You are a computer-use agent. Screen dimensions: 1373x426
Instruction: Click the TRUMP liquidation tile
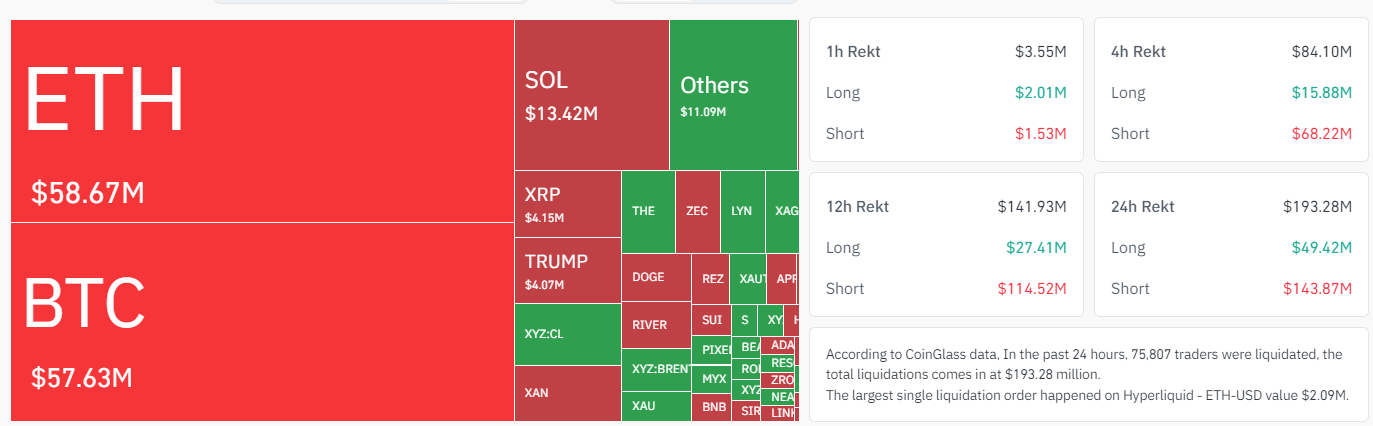coord(567,270)
